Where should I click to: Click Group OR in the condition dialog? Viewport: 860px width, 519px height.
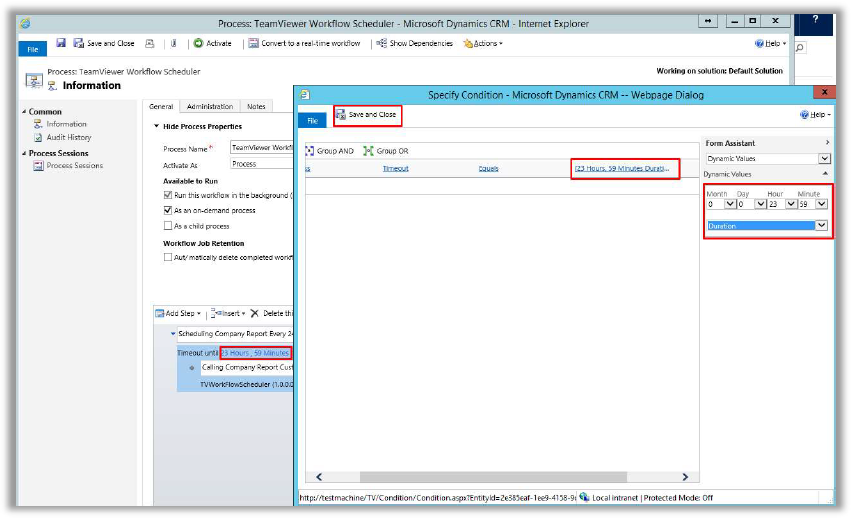(385, 151)
